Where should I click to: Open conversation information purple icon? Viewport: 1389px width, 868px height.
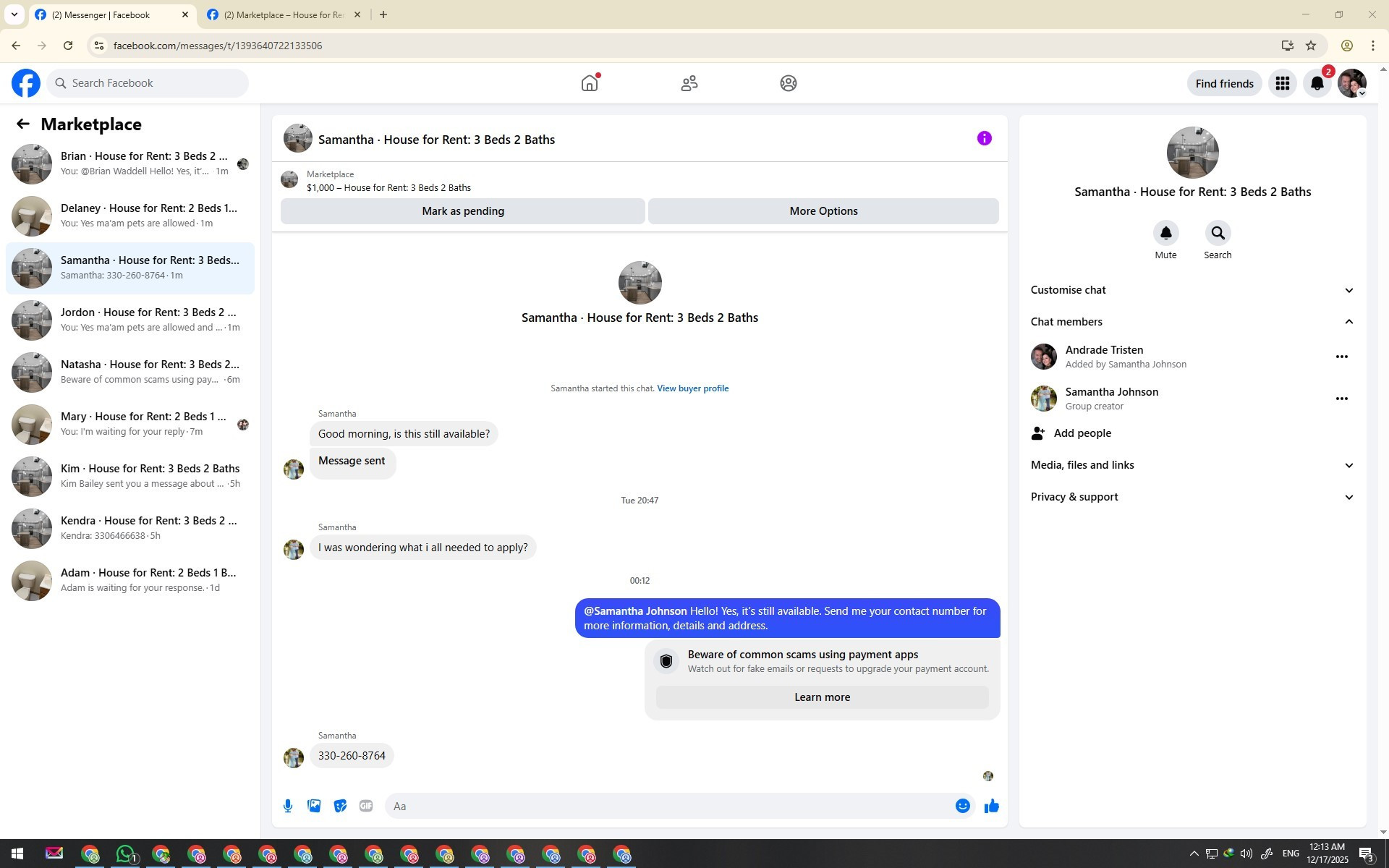pos(984,138)
